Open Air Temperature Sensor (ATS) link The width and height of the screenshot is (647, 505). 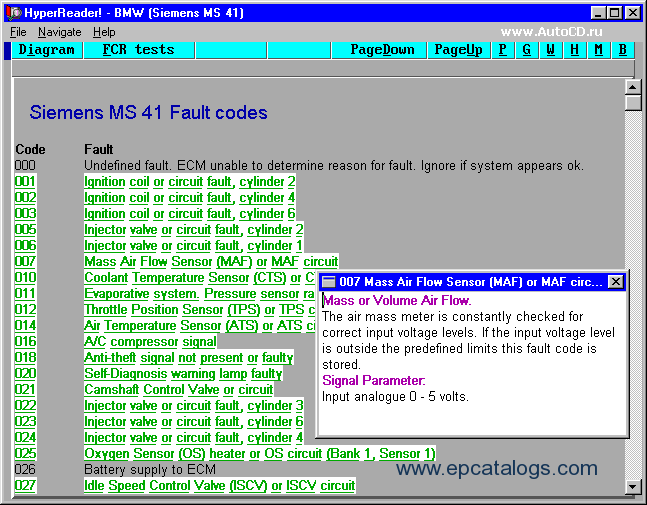pos(200,326)
